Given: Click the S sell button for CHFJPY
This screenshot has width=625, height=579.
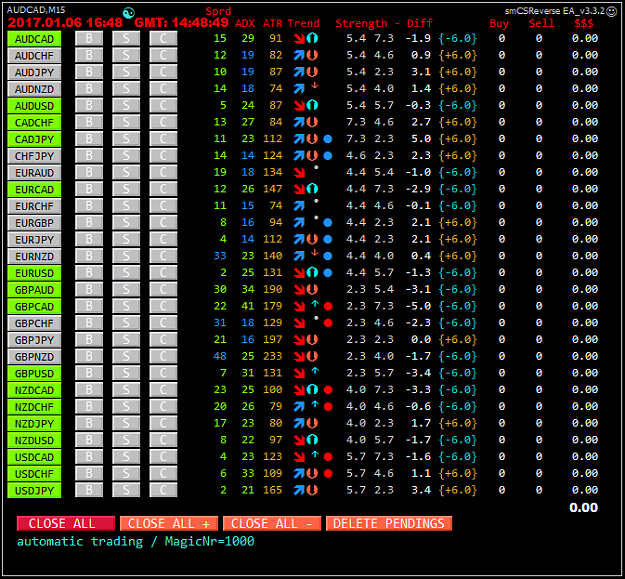Looking at the screenshot, I should pos(126,156).
